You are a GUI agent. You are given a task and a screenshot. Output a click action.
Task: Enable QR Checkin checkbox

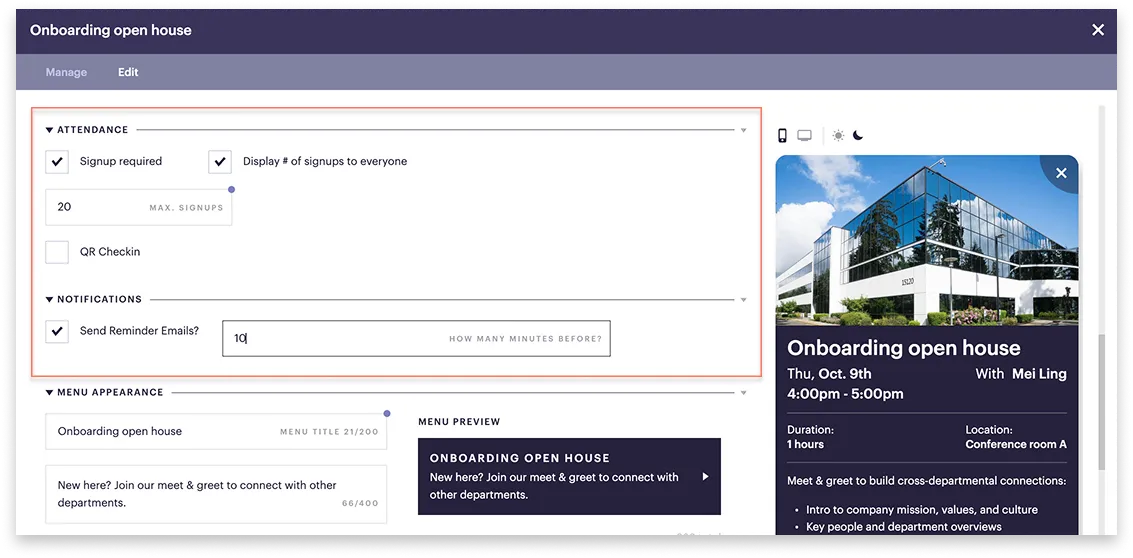click(x=57, y=252)
